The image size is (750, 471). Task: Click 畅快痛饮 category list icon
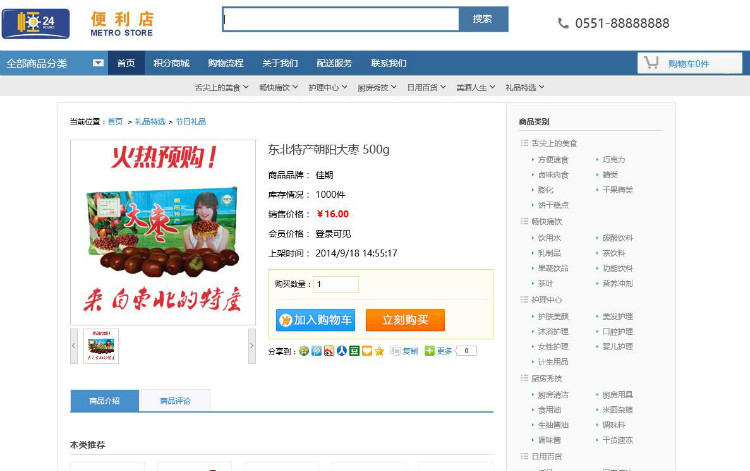524,221
